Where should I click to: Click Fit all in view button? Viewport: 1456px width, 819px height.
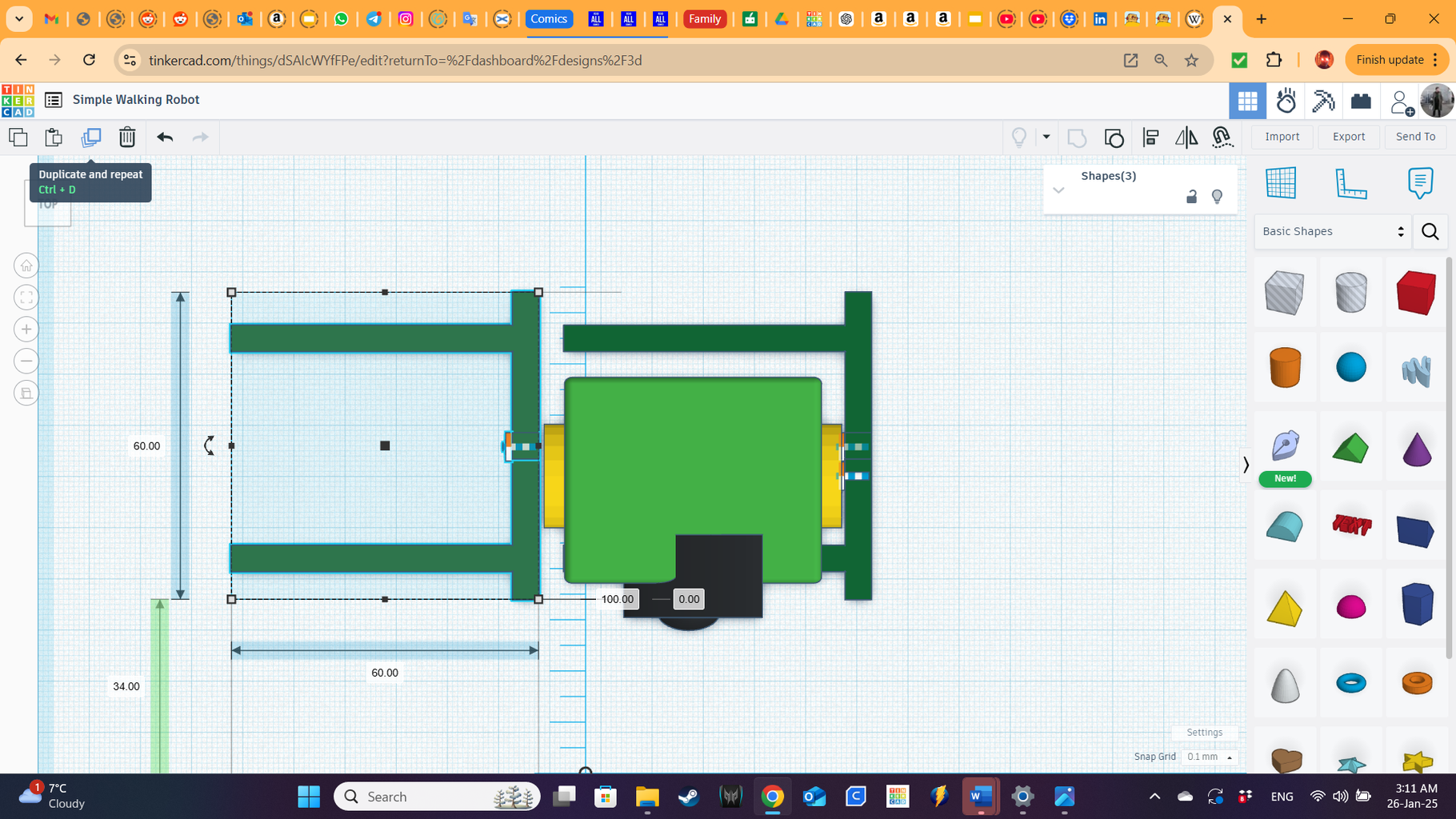point(26,298)
